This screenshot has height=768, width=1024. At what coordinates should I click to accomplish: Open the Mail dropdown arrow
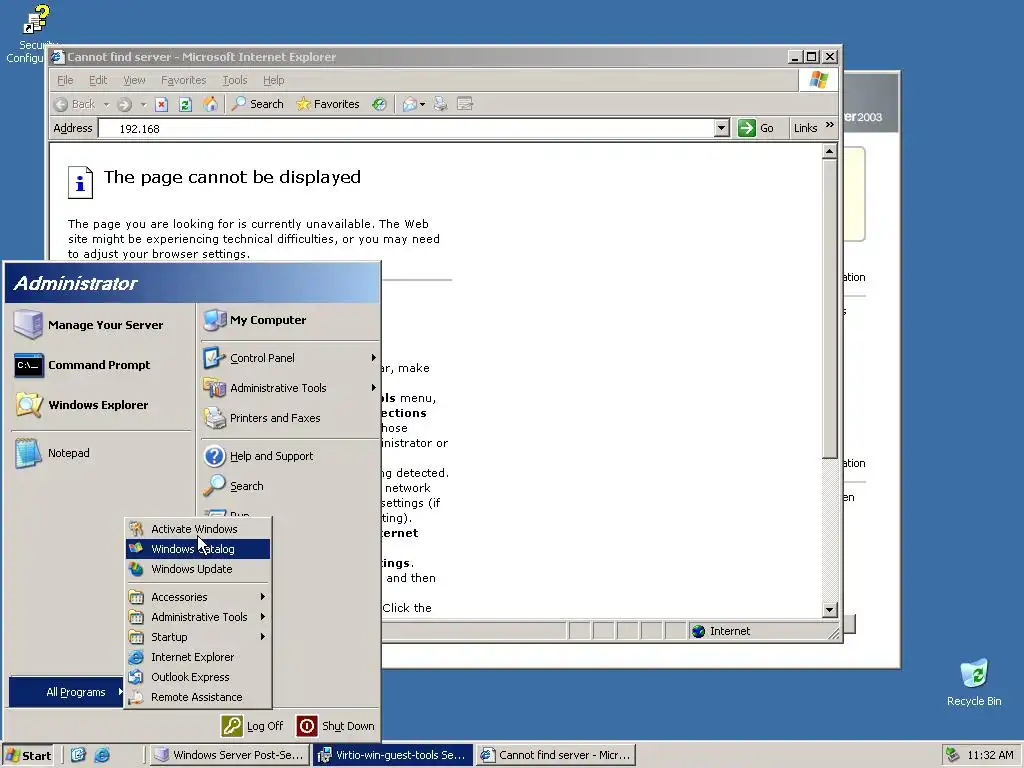423,104
